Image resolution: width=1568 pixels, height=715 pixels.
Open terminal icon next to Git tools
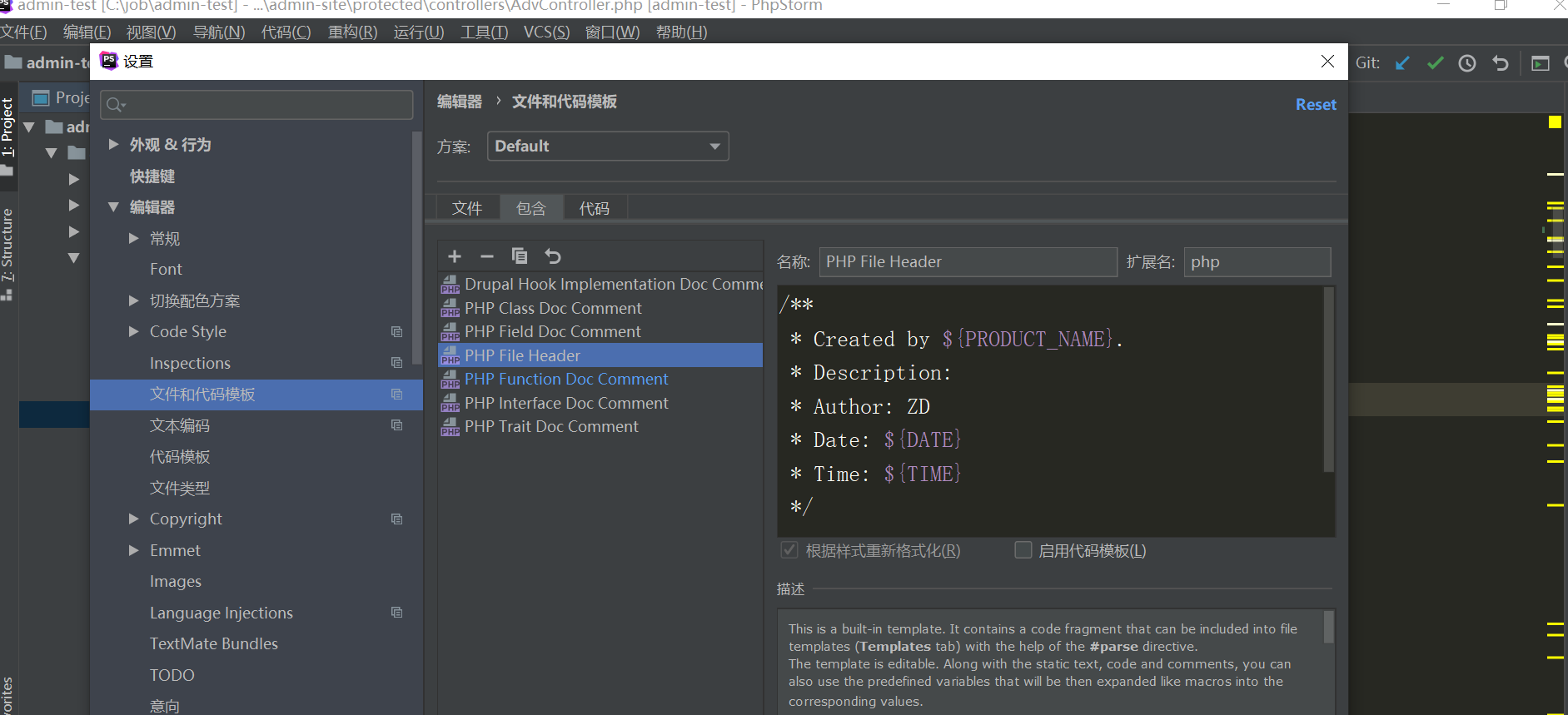(1541, 63)
